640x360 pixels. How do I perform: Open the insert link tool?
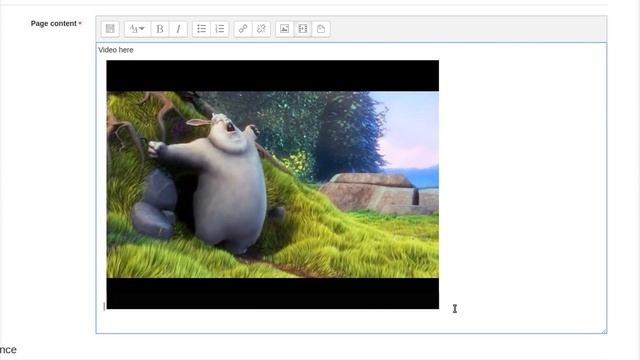coord(243,29)
